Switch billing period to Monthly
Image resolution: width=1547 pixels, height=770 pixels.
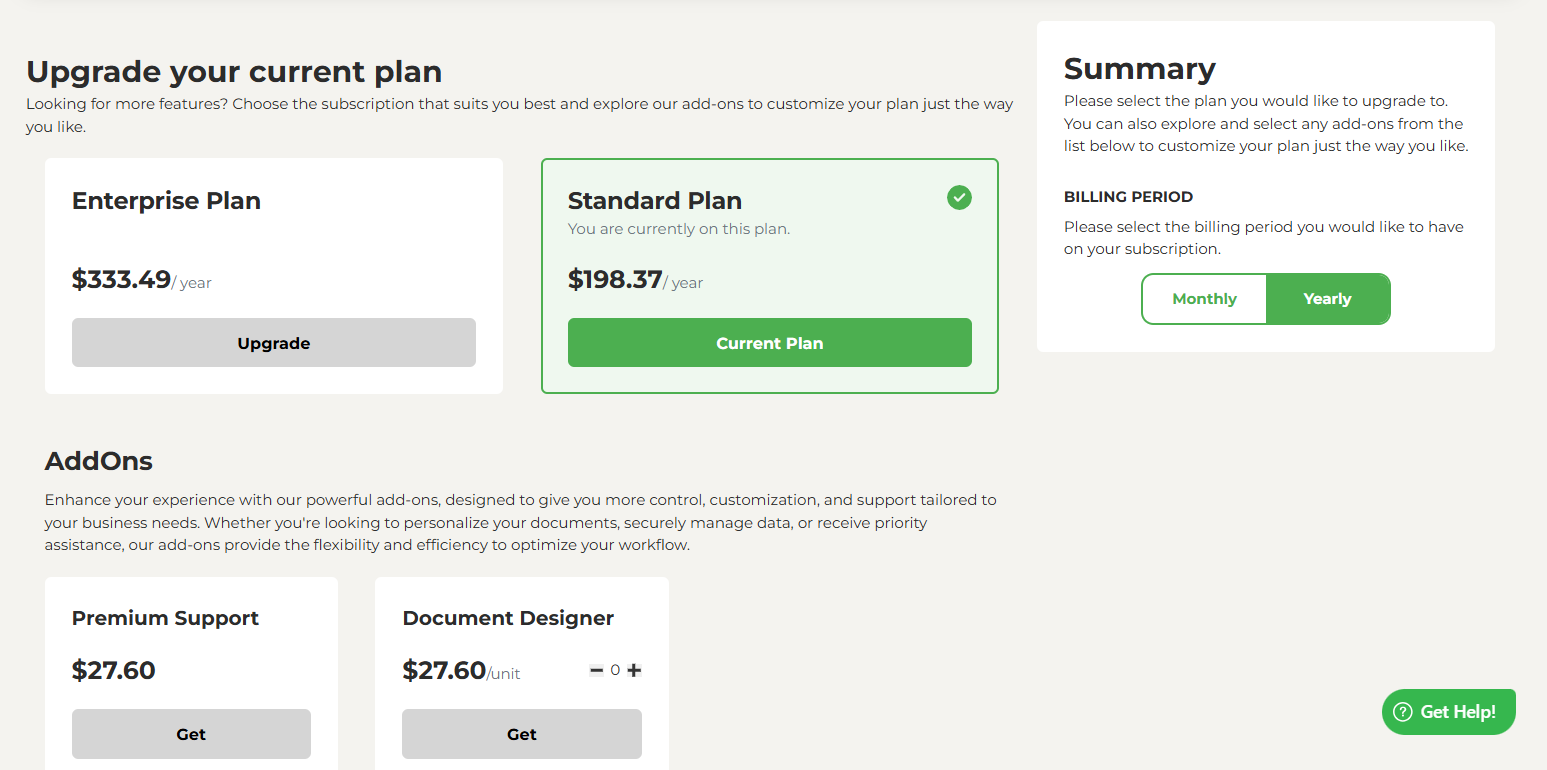tap(1204, 299)
